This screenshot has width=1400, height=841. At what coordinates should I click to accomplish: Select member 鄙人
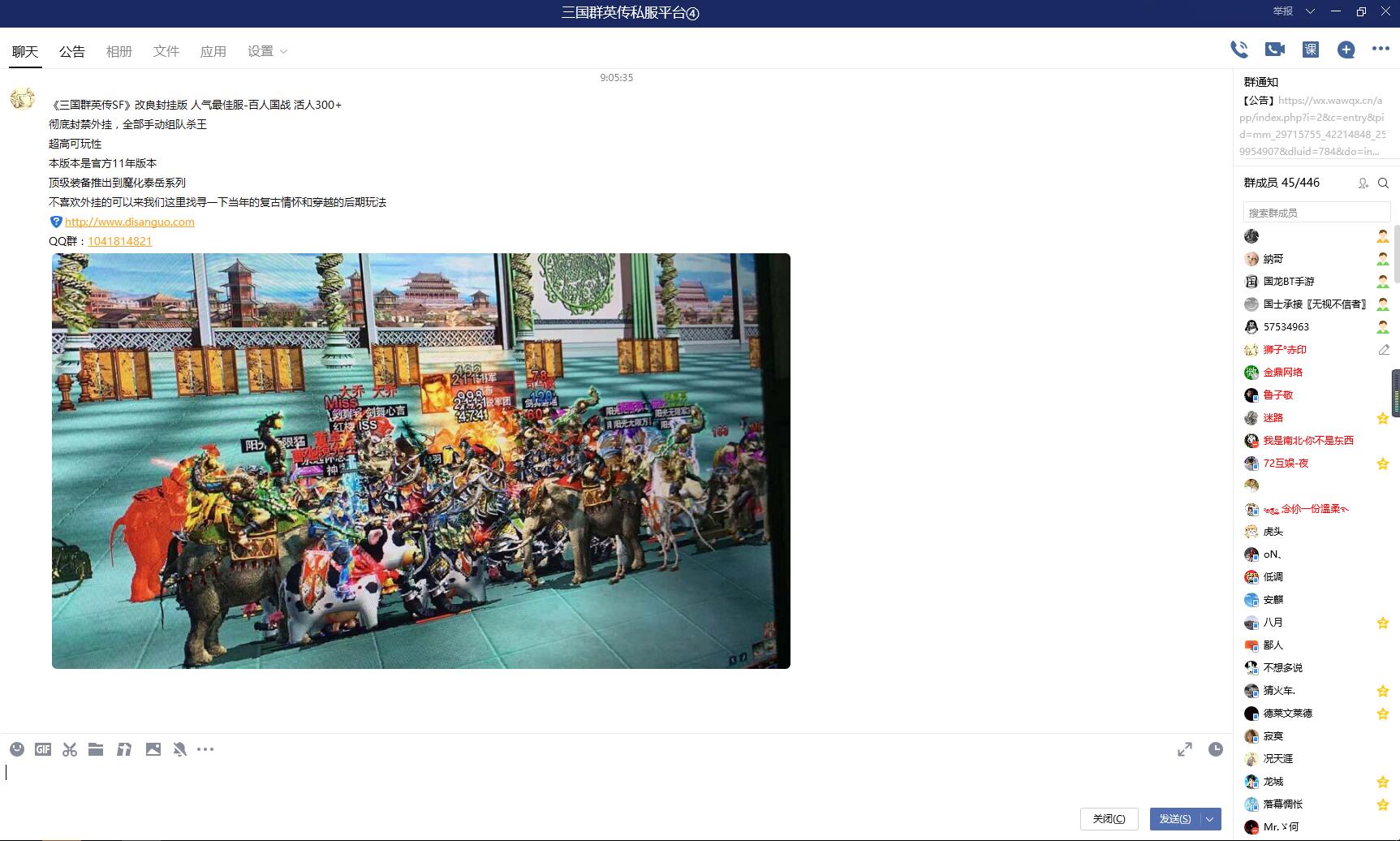click(1273, 645)
